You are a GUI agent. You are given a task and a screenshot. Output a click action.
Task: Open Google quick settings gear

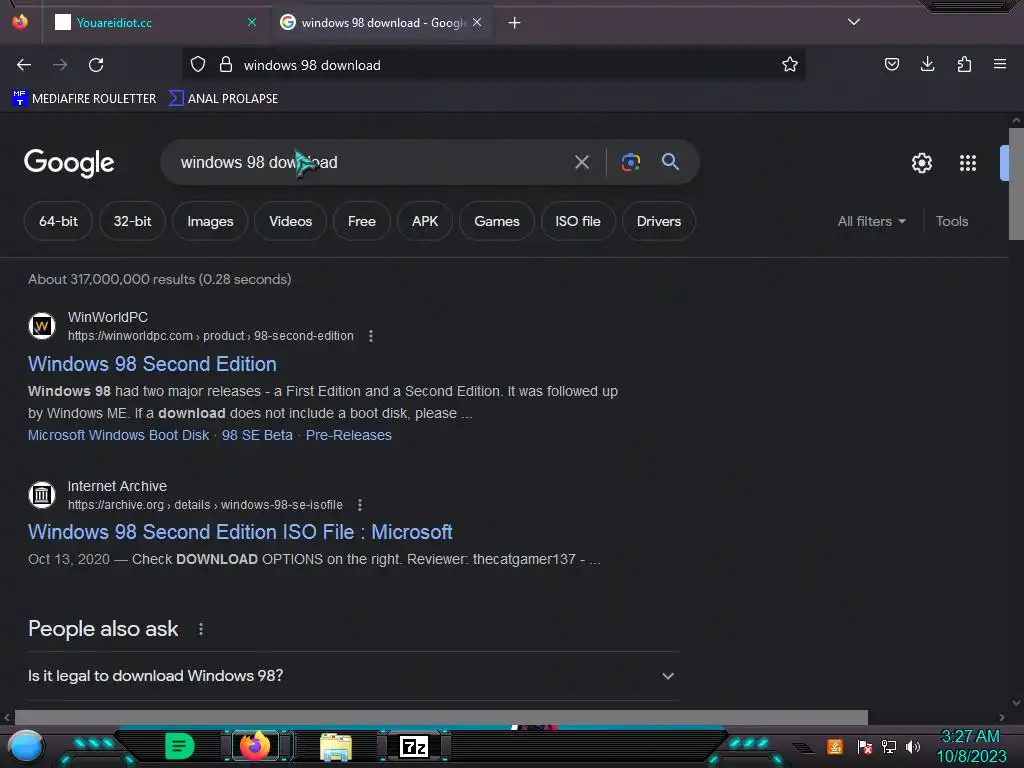coord(921,163)
